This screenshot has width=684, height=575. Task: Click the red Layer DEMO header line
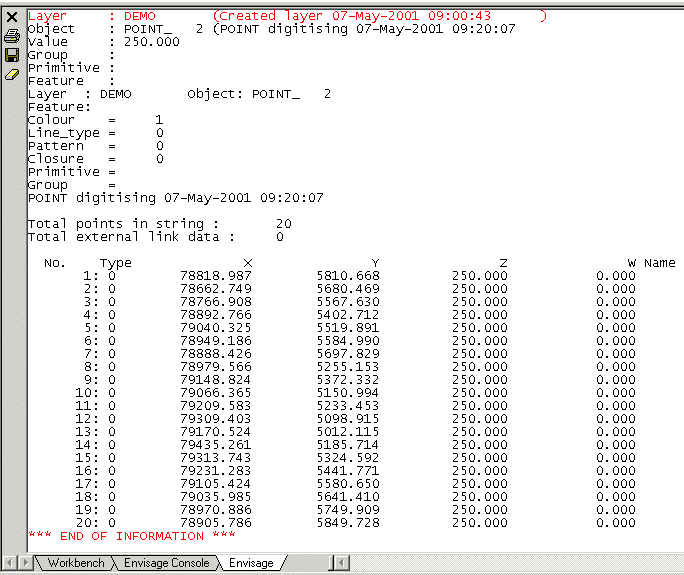point(287,16)
